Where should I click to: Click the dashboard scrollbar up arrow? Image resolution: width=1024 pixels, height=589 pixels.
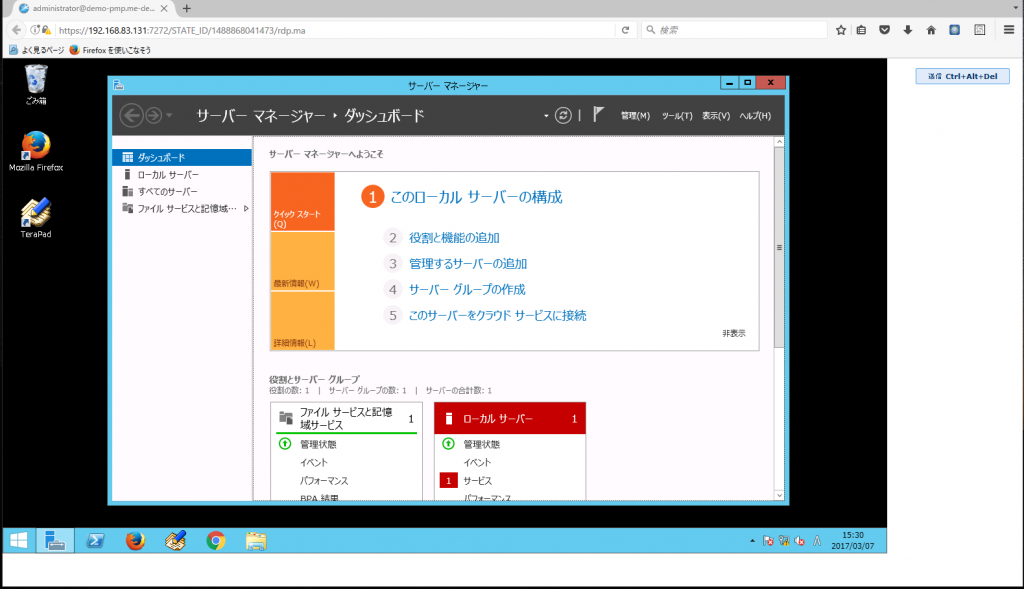[x=779, y=142]
